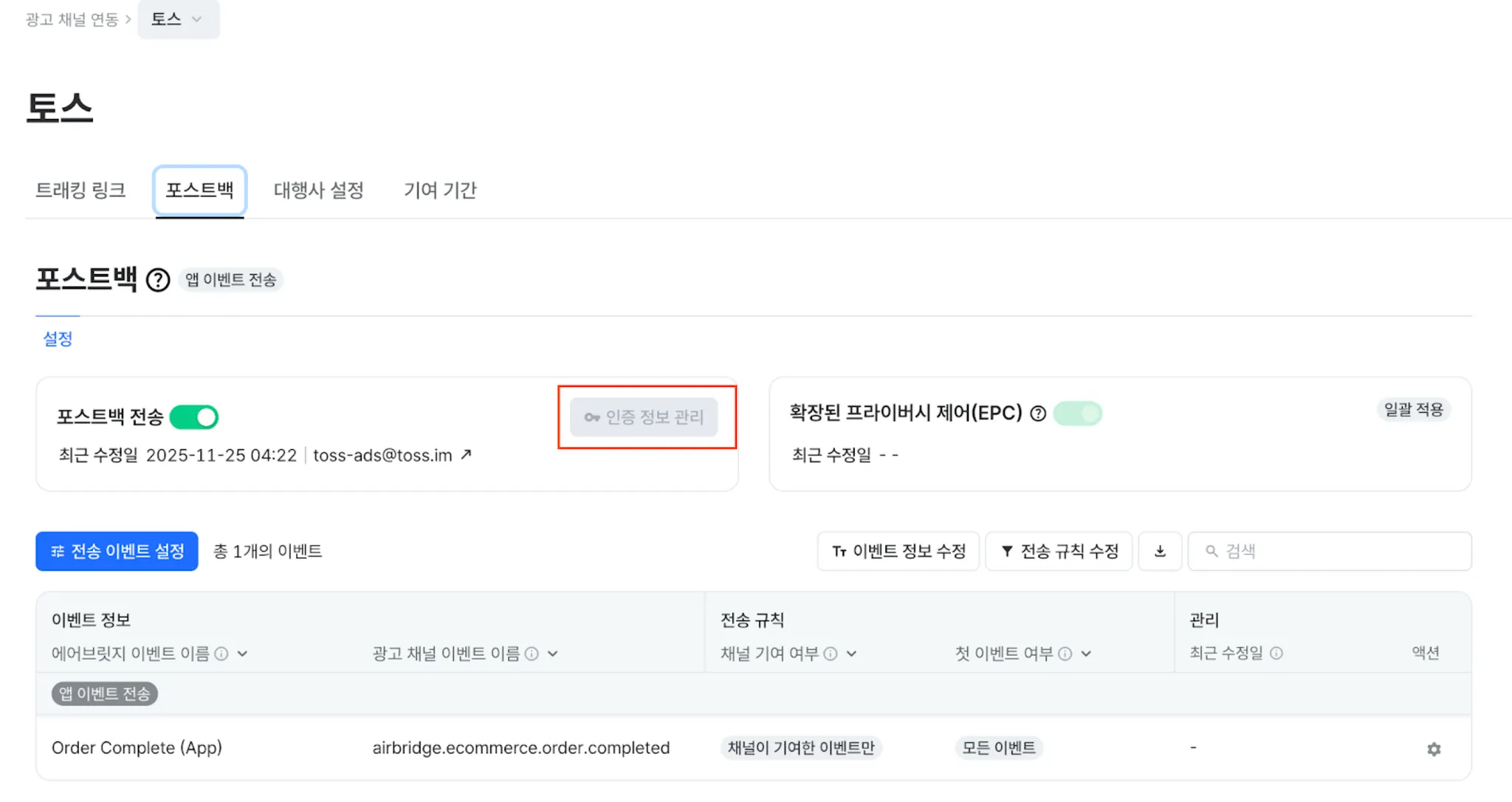Click the 전송 이벤트 설정 button

(117, 552)
